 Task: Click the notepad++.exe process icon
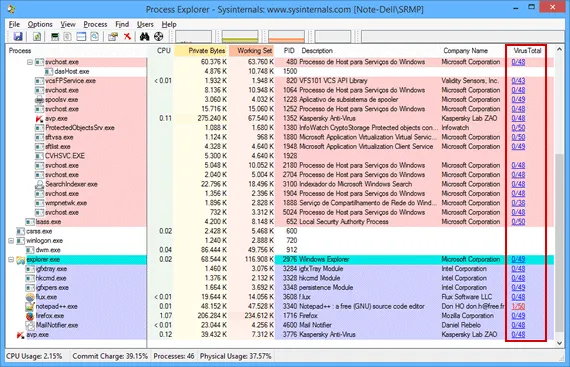pyautogui.click(x=30, y=306)
